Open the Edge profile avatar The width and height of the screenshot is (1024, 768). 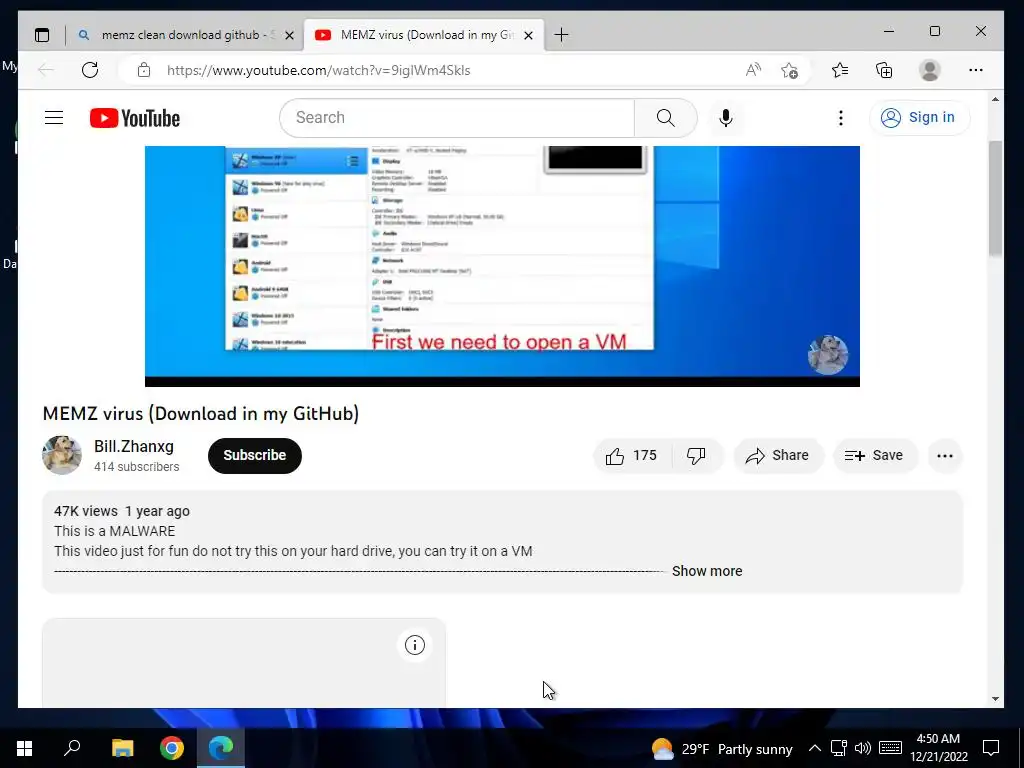click(x=929, y=70)
